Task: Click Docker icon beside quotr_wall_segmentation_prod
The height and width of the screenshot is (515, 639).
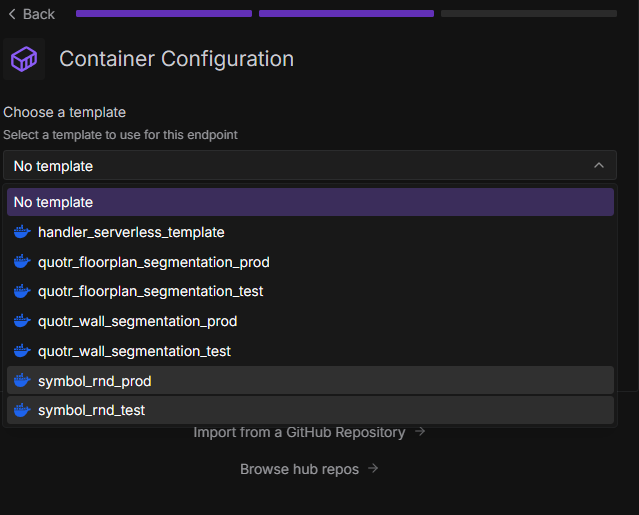Action: (x=22, y=322)
